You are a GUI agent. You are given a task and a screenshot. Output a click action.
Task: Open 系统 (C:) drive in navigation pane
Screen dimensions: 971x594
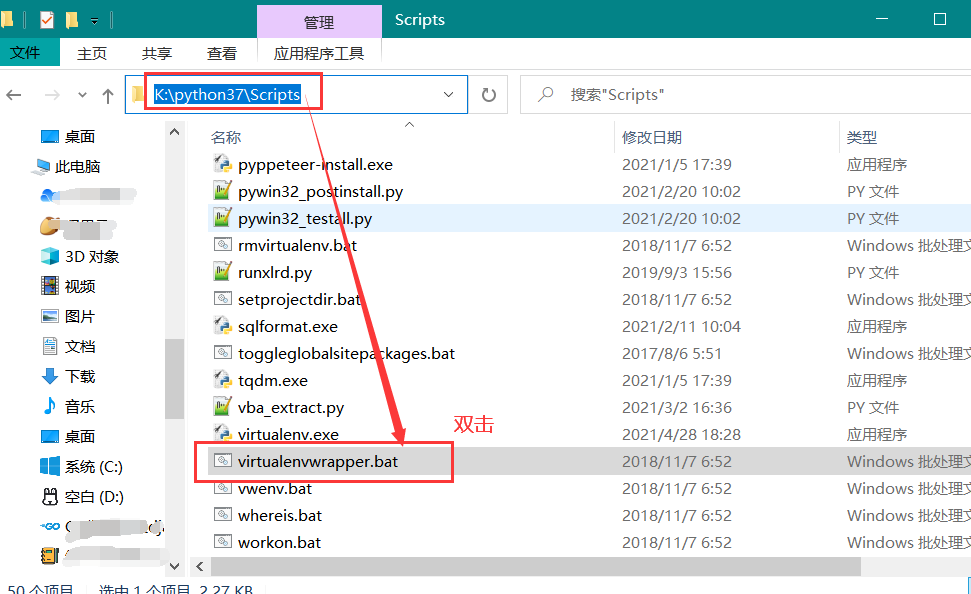[94, 466]
